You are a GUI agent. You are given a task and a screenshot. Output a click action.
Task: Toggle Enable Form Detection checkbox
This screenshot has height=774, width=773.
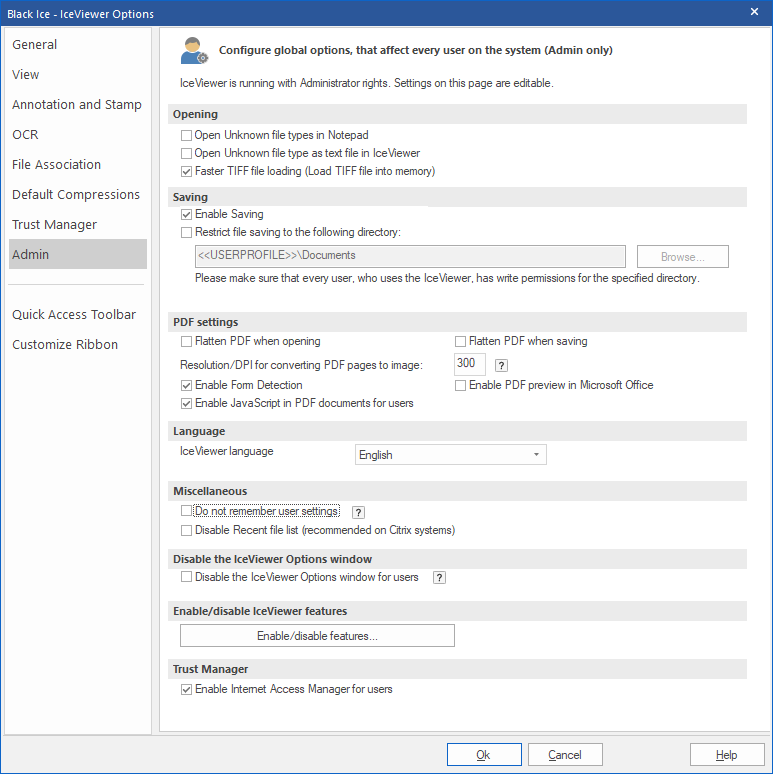point(186,386)
